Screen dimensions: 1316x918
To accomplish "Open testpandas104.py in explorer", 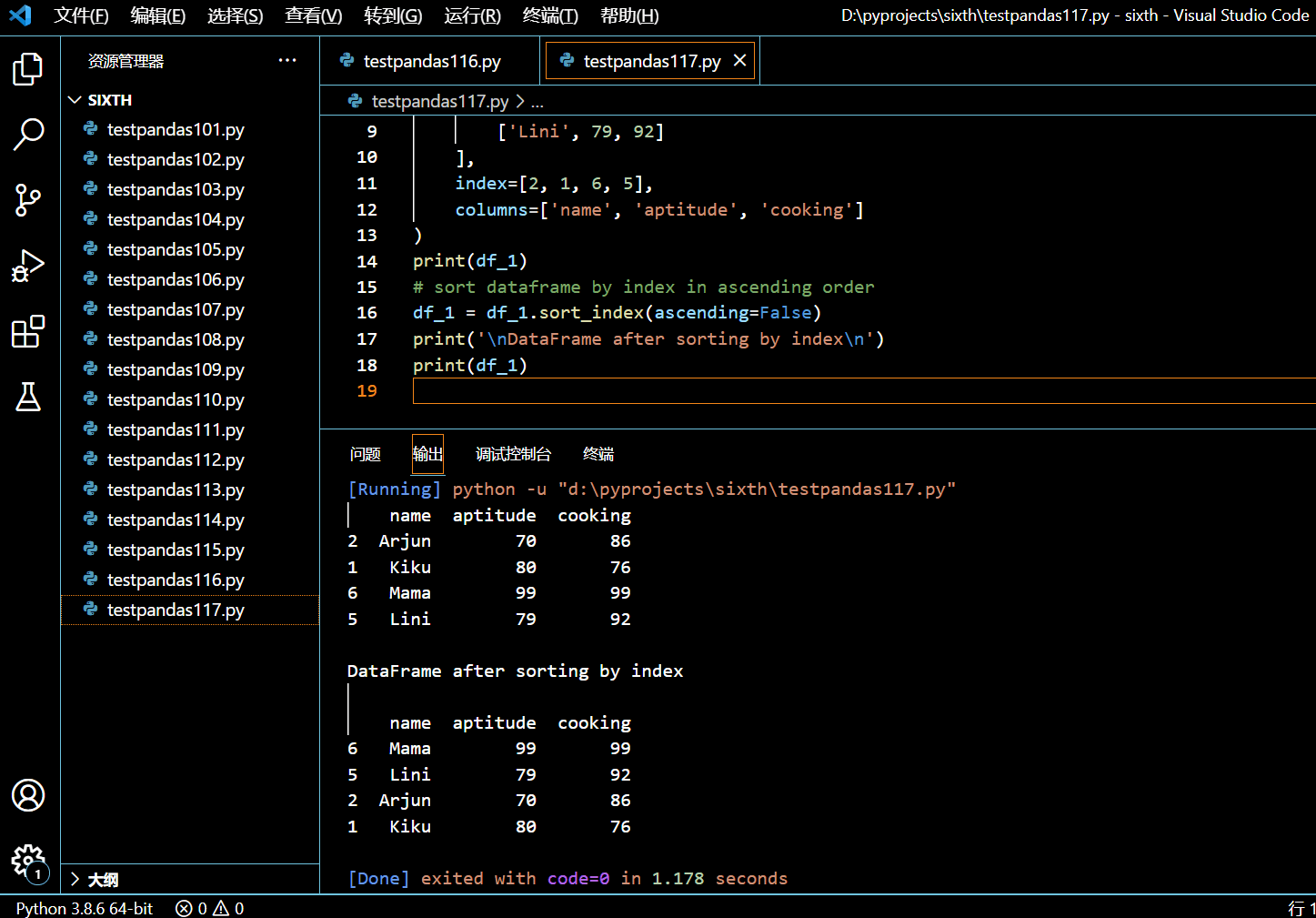I will (190, 219).
